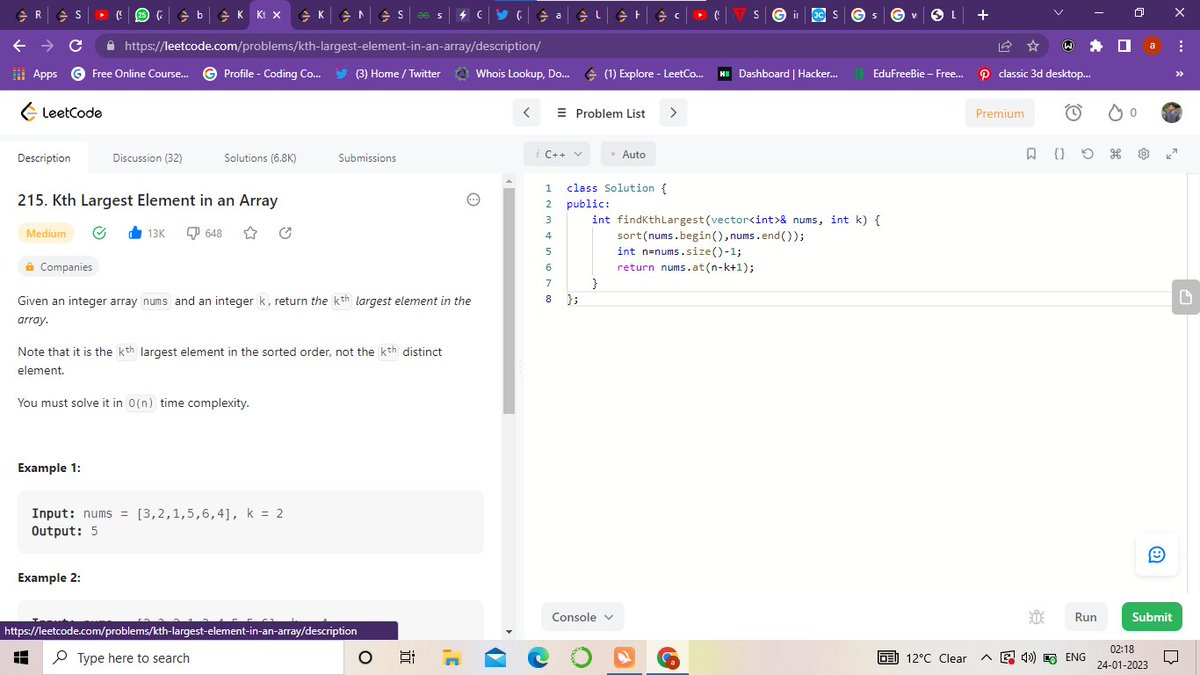
Task: Click the debugger bug icon
Action: tap(1037, 617)
